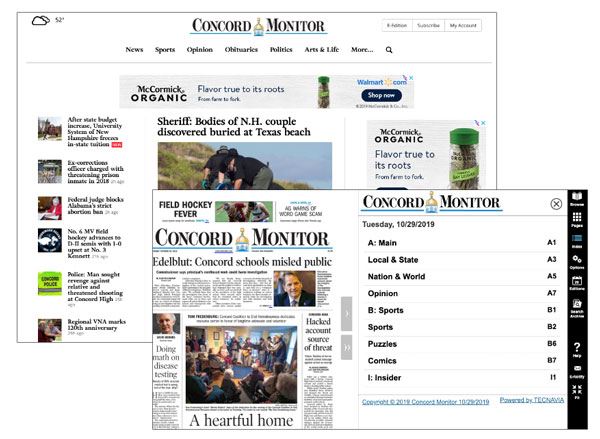The height and width of the screenshot is (439, 600).
Task: Close the McCormick sidebar ad
Action: (x=483, y=123)
